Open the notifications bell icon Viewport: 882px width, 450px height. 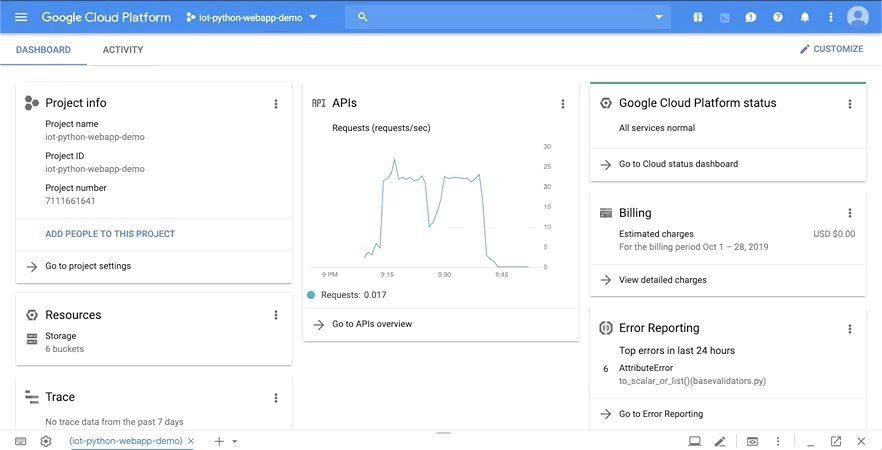(x=804, y=17)
